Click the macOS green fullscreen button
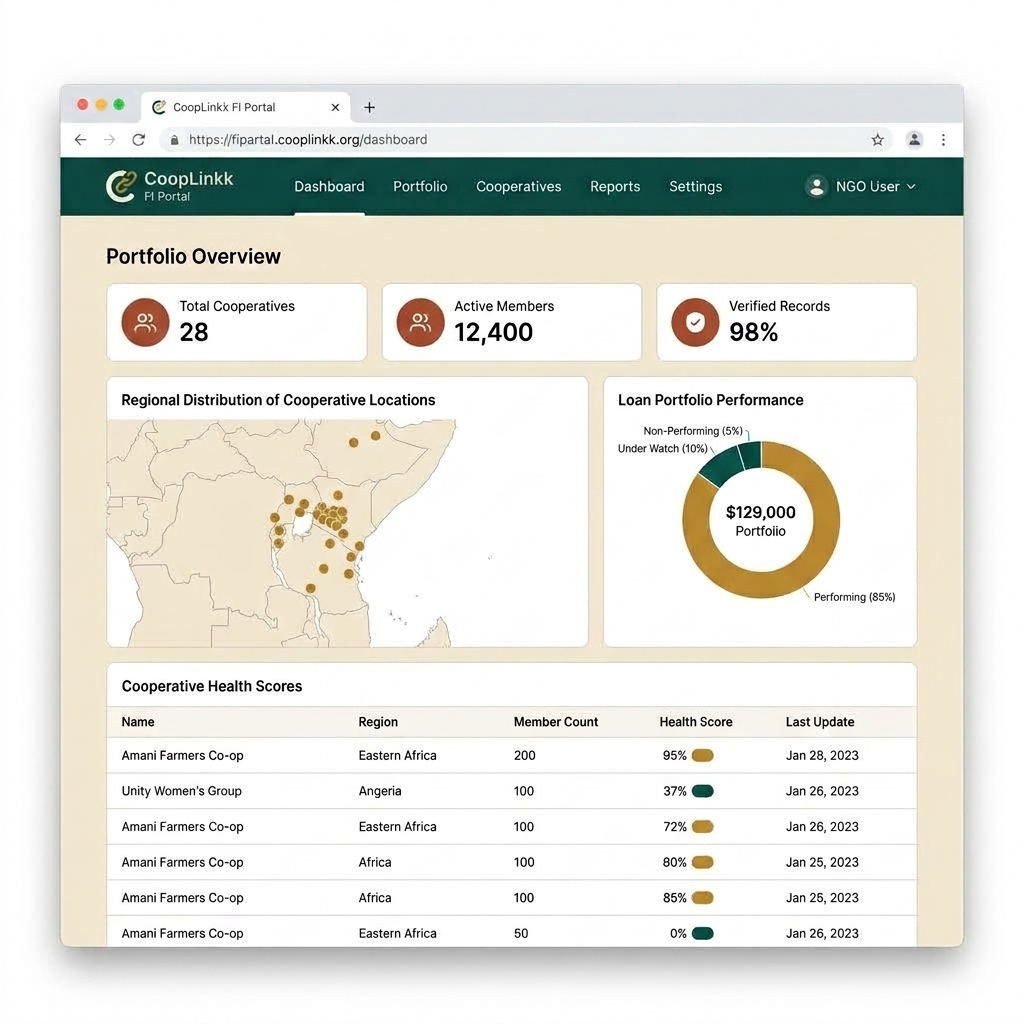This screenshot has width=1024, height=1024. (x=119, y=104)
